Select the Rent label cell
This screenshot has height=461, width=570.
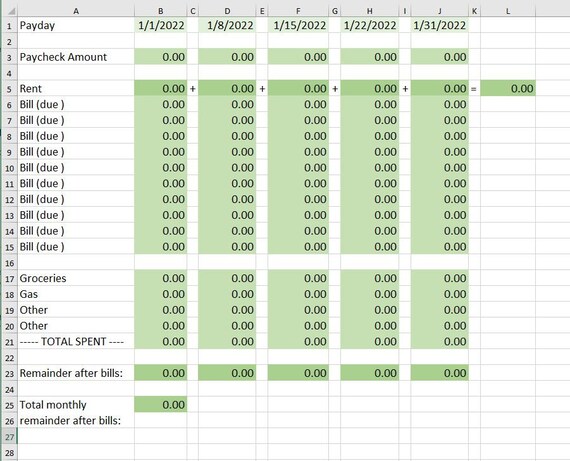pyautogui.click(x=76, y=88)
